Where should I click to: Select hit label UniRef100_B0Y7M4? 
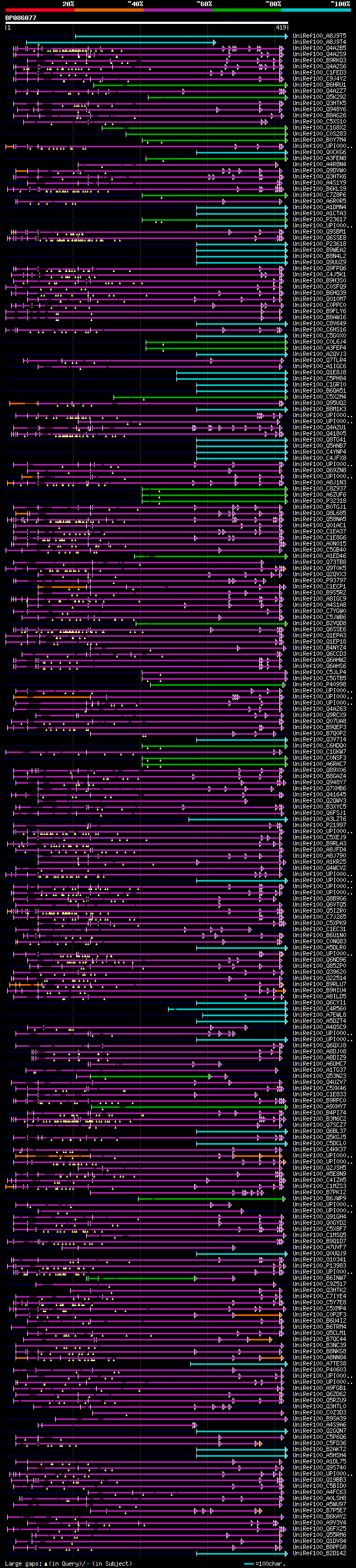[319, 140]
